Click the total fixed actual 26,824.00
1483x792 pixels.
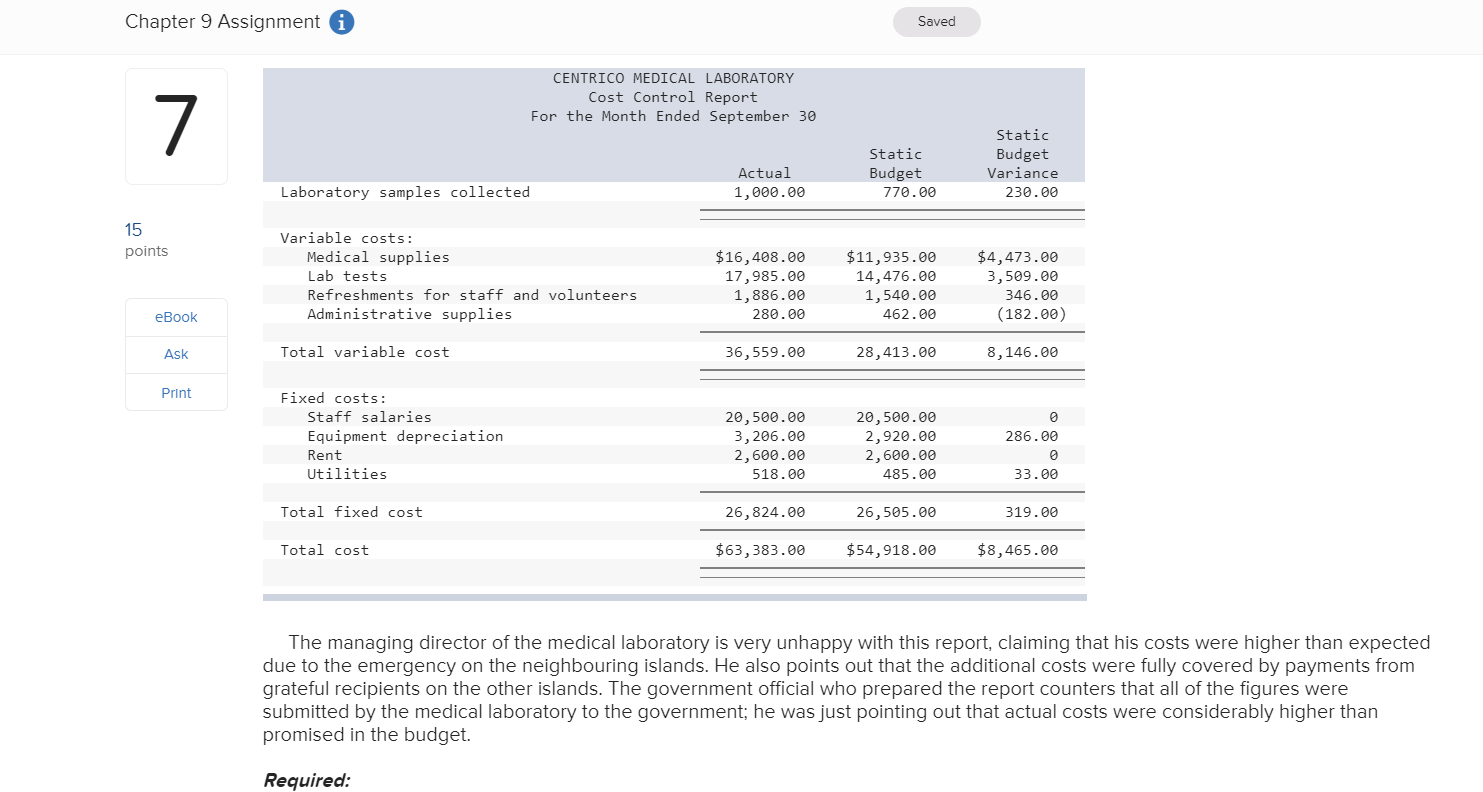765,512
